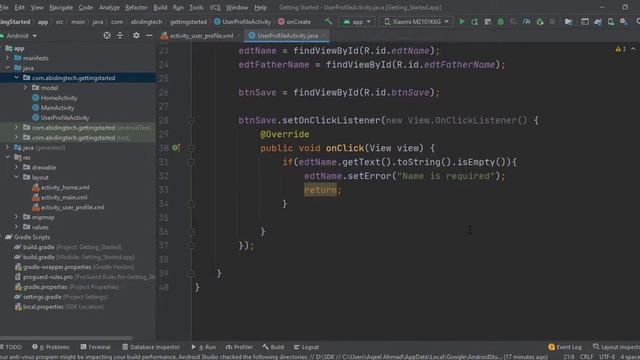The width and height of the screenshot is (640, 360).
Task: Open the Xiaomi M2101K6G device dropdown
Action: 416,22
